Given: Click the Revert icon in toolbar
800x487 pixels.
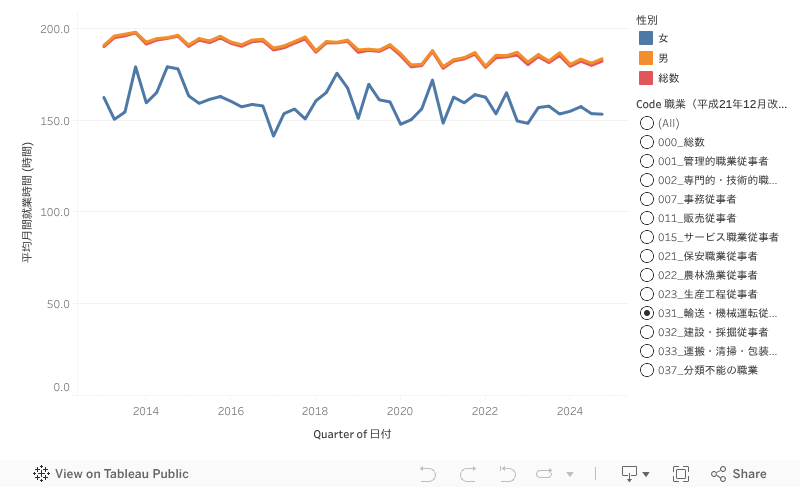Looking at the screenshot, I should point(507,474).
